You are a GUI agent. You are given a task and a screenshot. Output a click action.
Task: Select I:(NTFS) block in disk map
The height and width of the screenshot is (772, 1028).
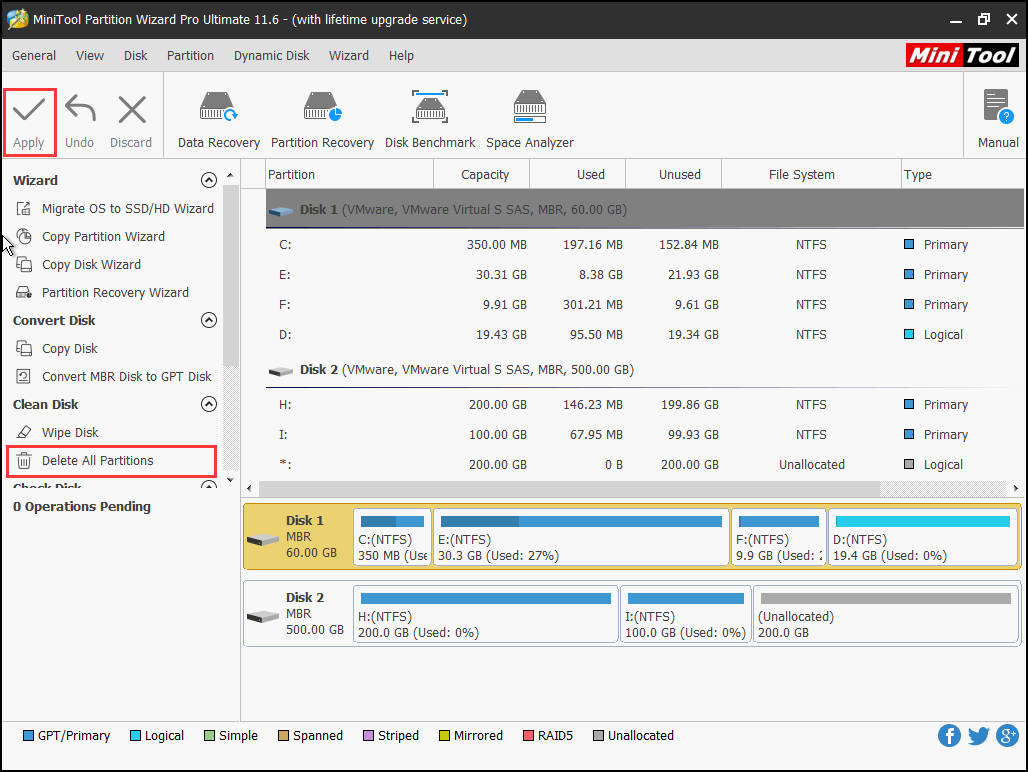click(685, 614)
